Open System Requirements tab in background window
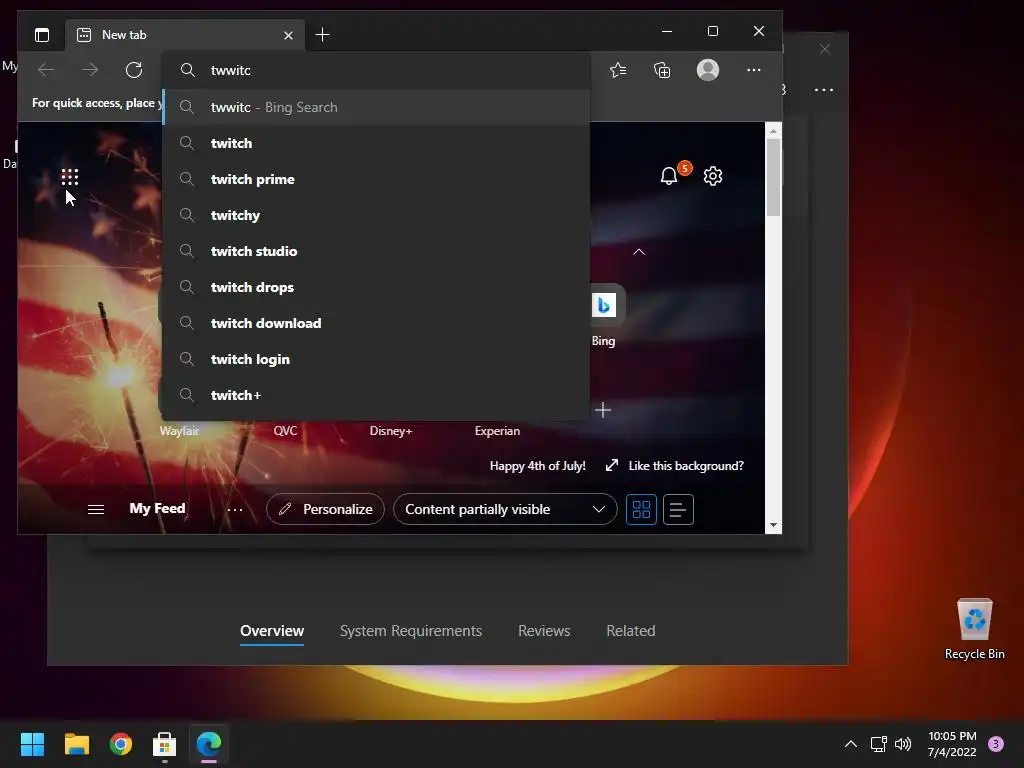 [411, 631]
